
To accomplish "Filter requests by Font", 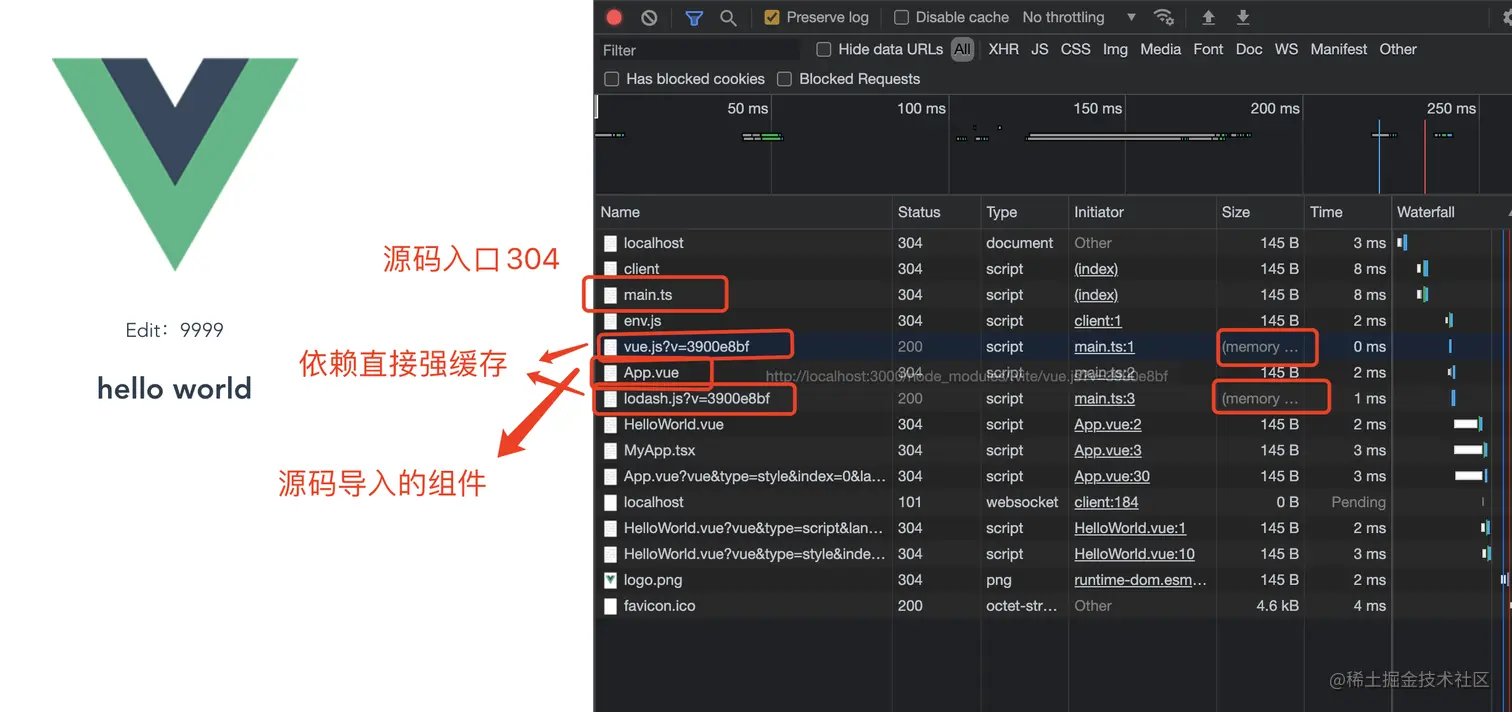I will [1208, 49].
